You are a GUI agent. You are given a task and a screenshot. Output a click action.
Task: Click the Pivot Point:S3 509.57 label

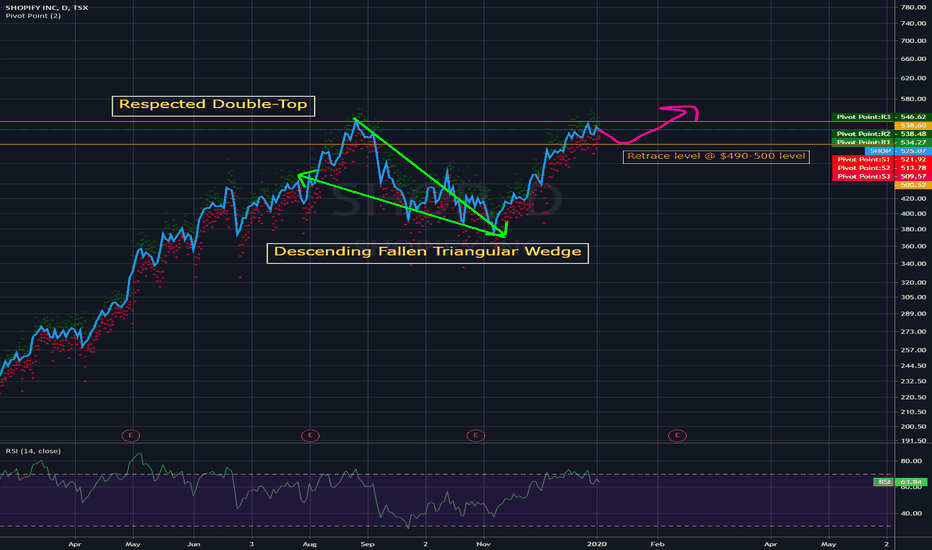[881, 177]
